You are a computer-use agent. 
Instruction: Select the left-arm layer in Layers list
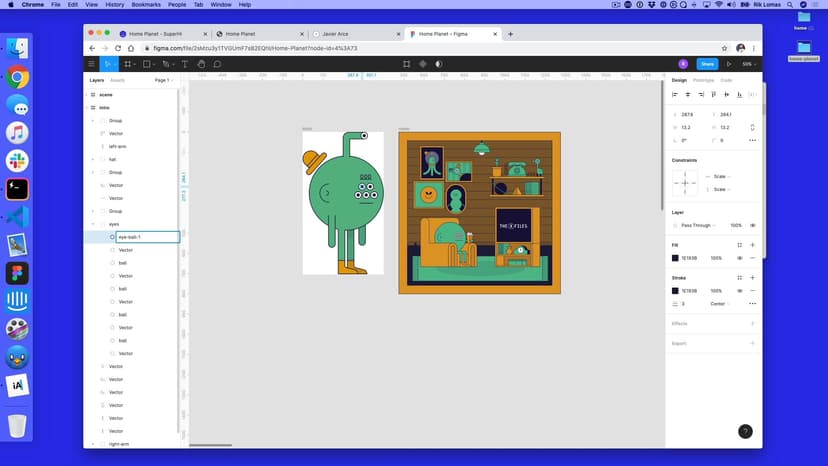pyautogui.click(x=117, y=146)
